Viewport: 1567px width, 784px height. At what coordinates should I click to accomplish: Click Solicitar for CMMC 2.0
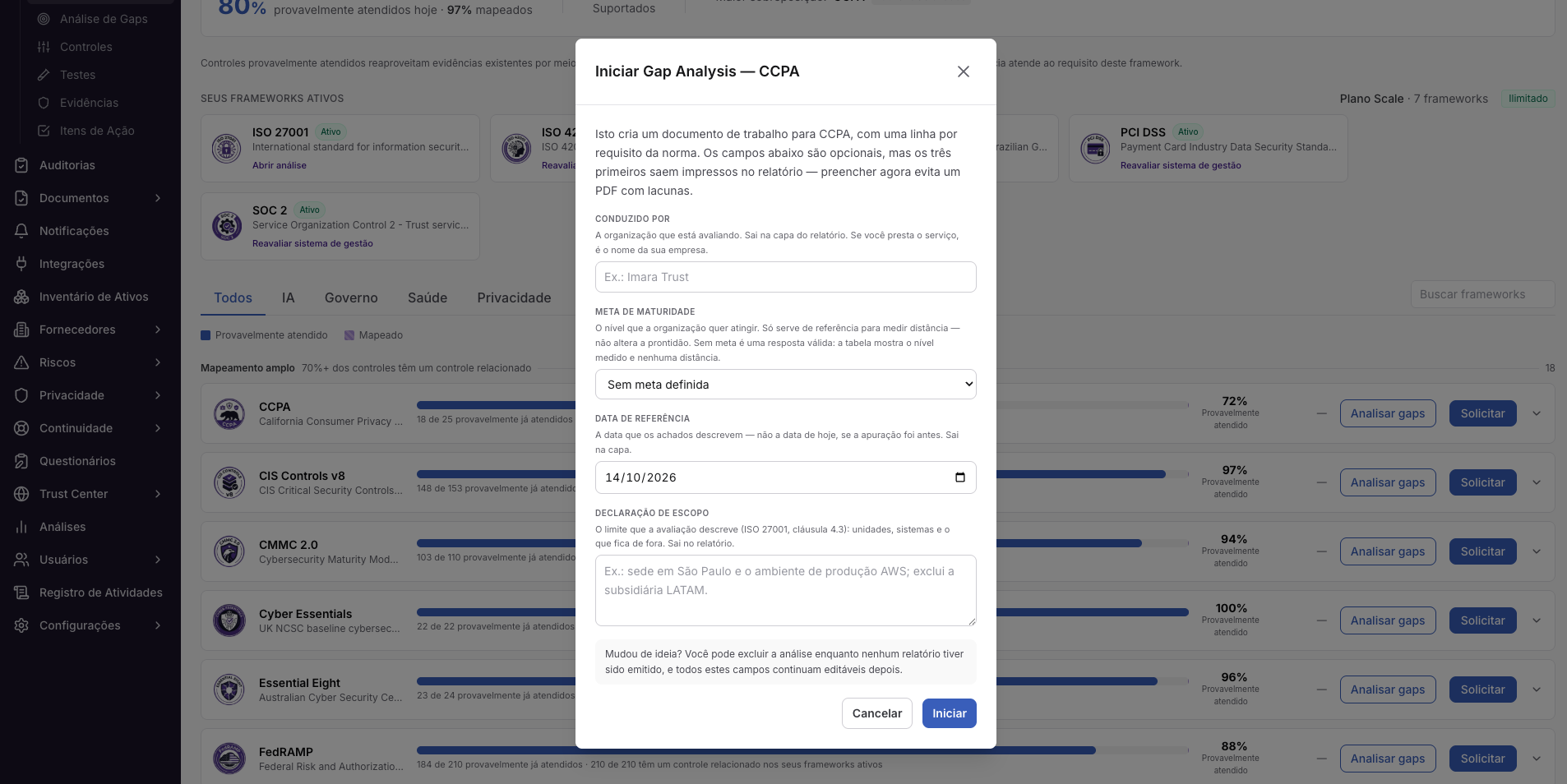coord(1483,551)
